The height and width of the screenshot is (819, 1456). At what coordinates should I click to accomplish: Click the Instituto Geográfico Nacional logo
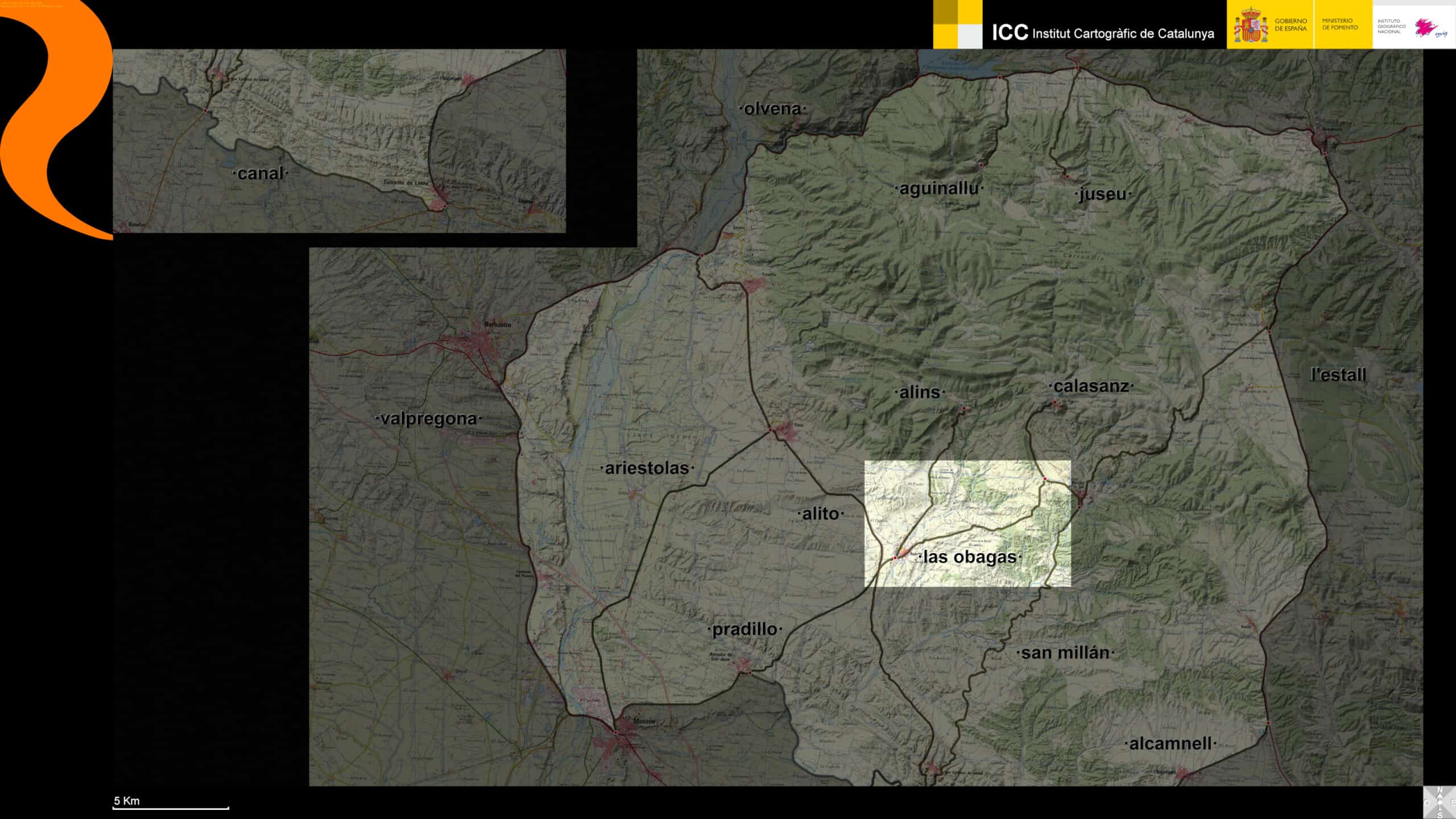[1391, 26]
